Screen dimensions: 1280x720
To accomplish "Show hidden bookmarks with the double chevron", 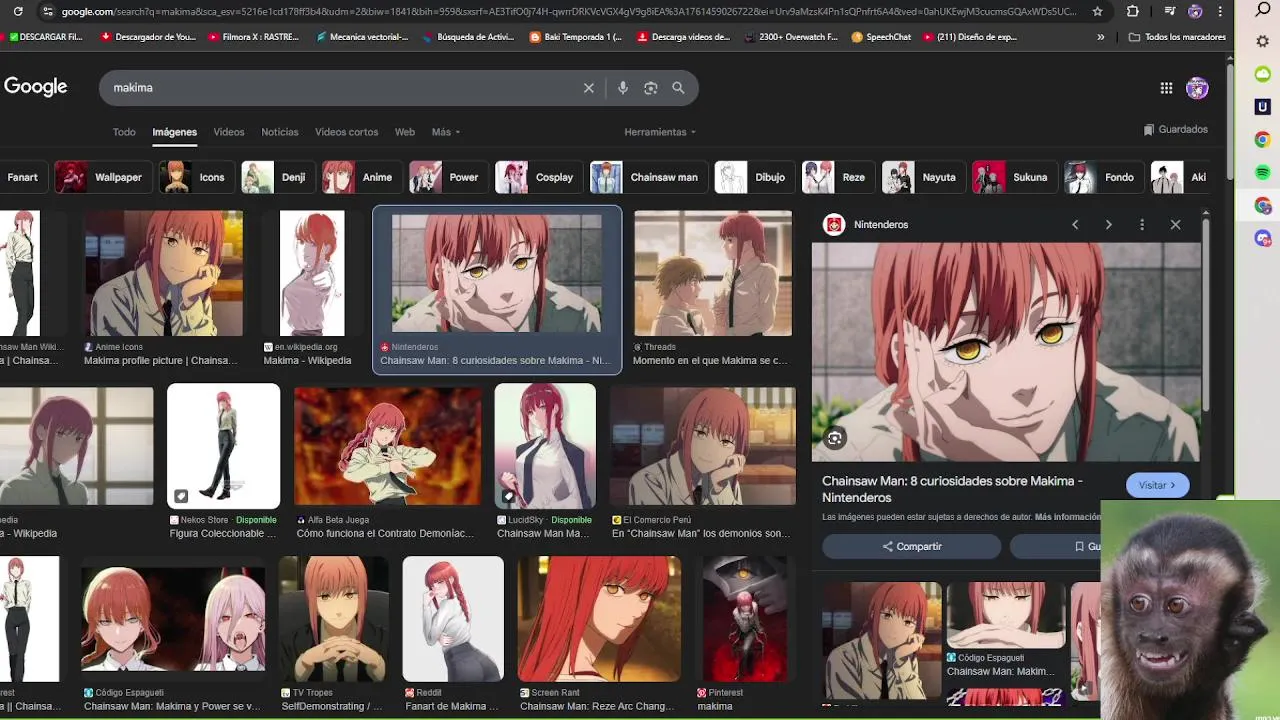I will coord(1101,37).
